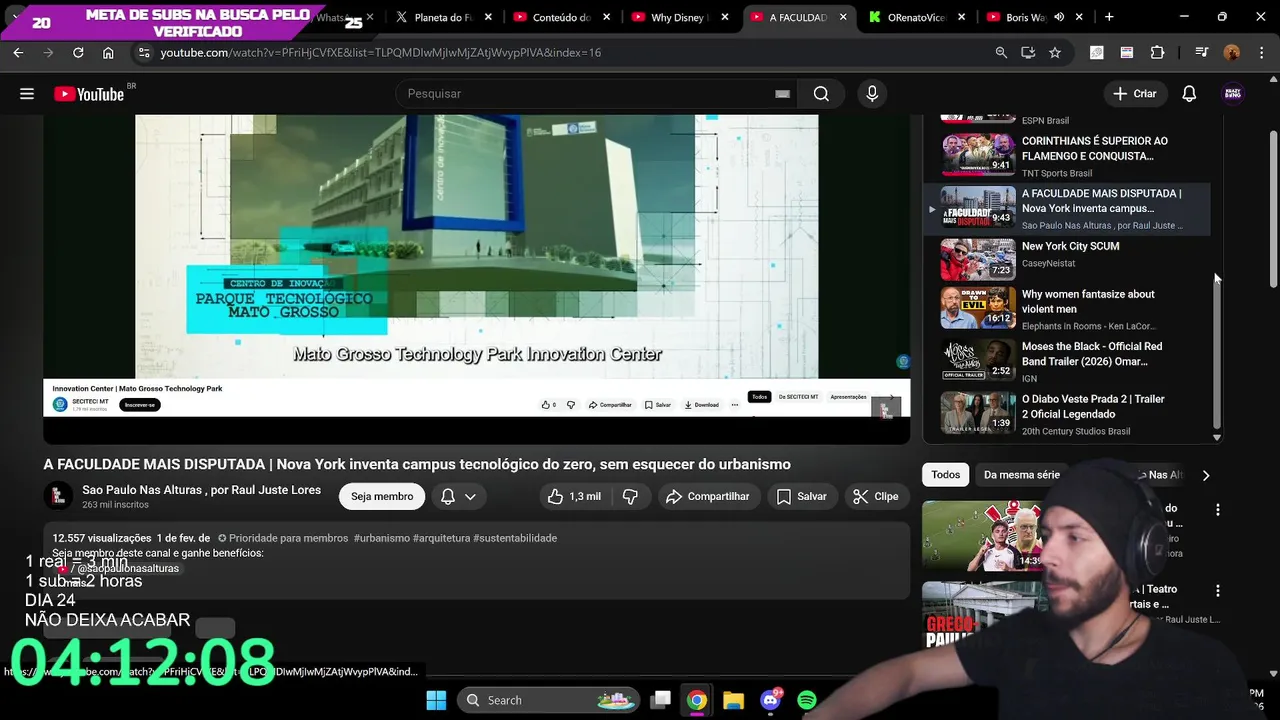Create a Clipe of the video
1280x720 pixels.
coord(876,496)
